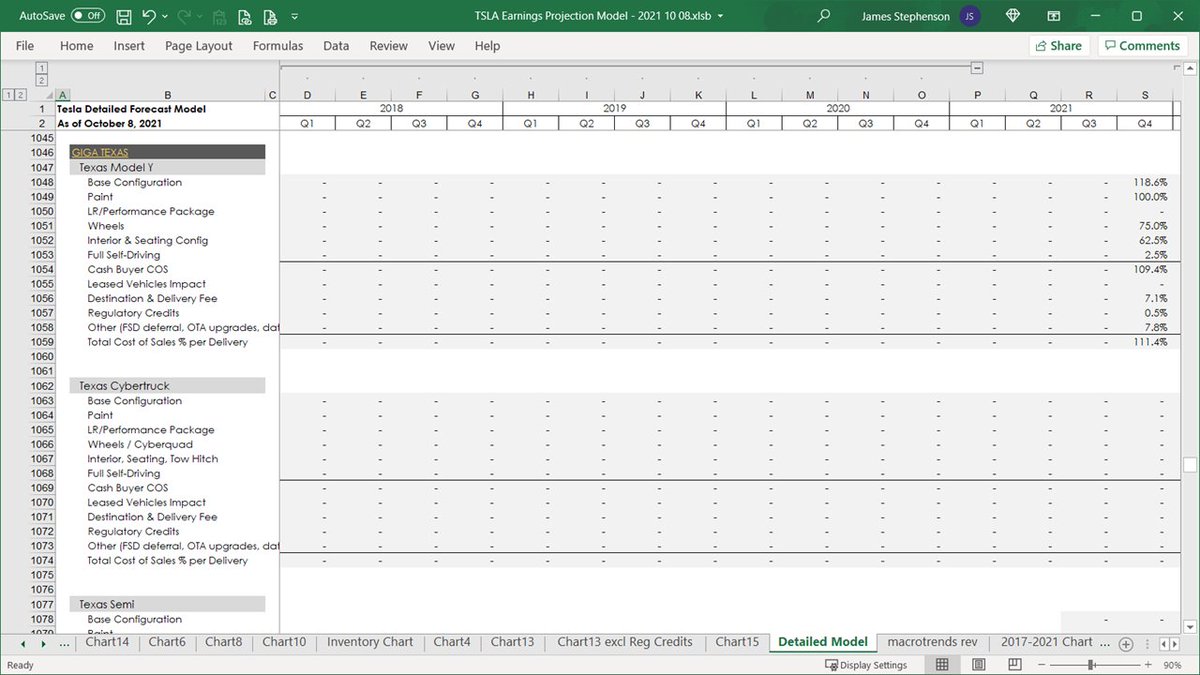
Task: Open the file name dropdown in title
Action: tap(721, 17)
